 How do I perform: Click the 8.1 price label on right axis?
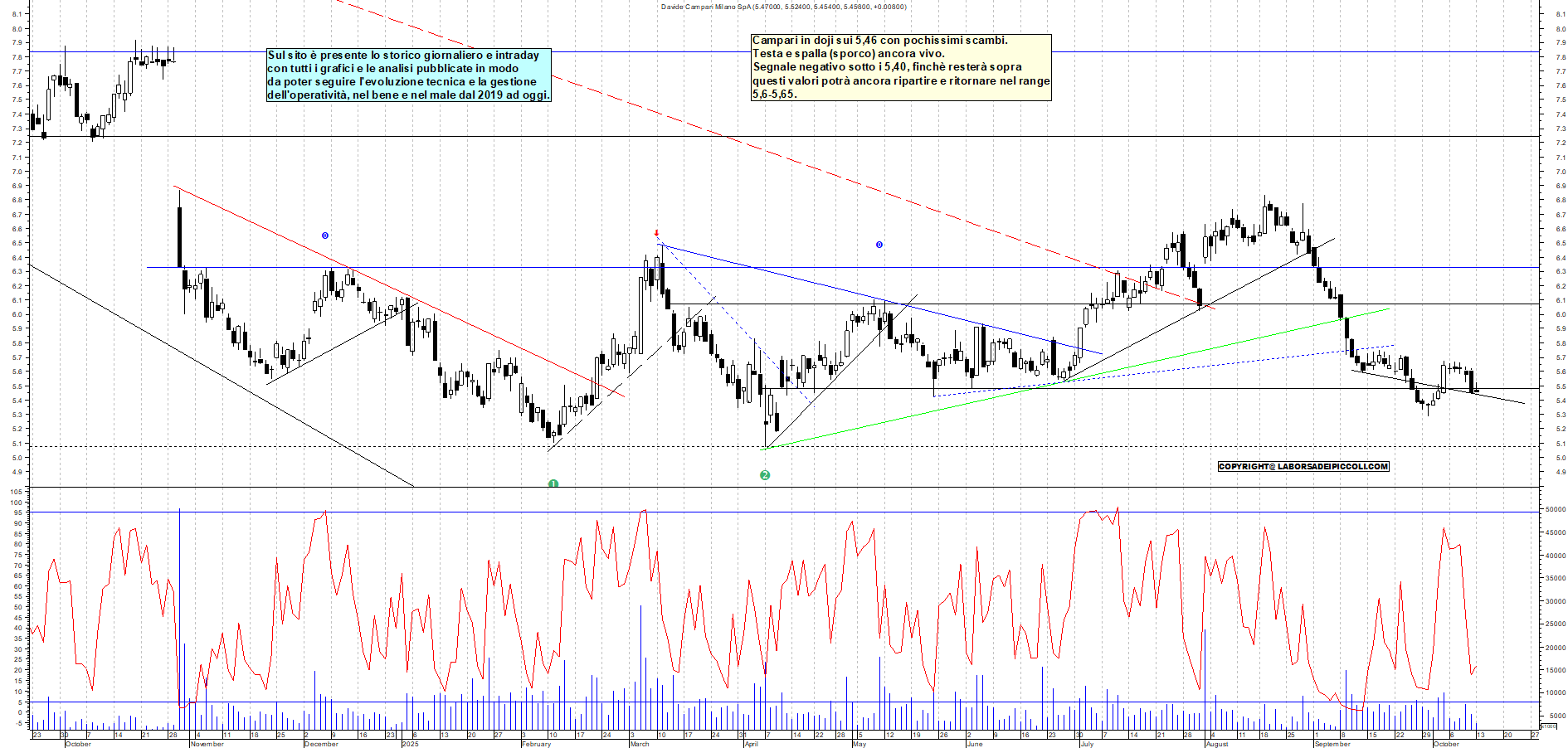click(x=1561, y=14)
